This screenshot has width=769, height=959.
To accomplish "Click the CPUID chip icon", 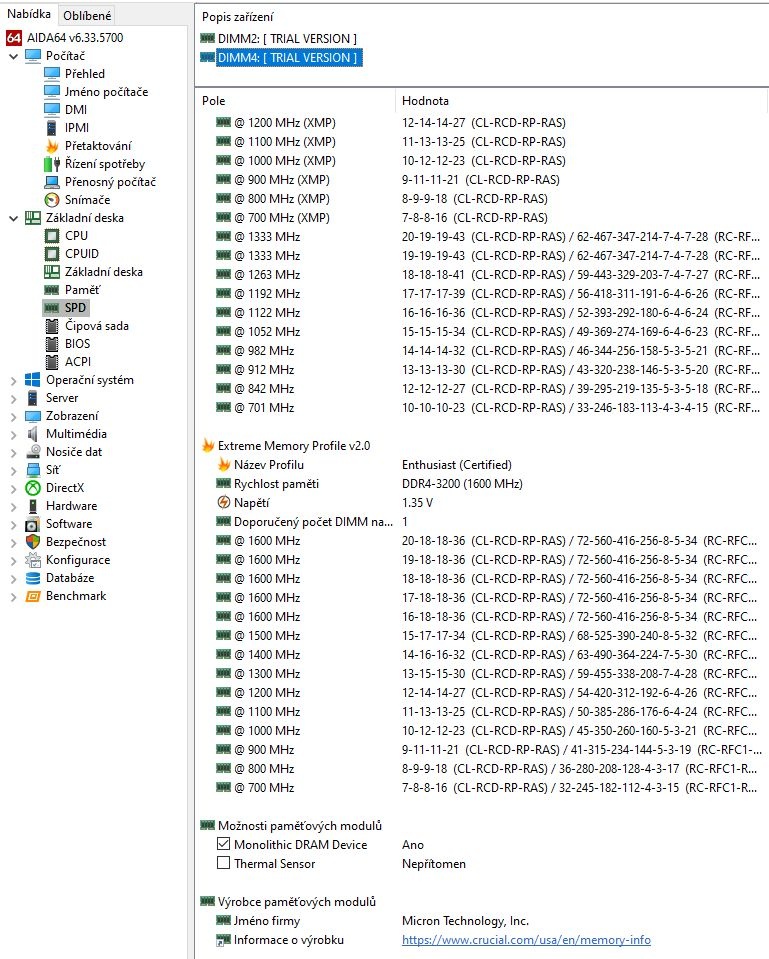I will click(x=53, y=254).
